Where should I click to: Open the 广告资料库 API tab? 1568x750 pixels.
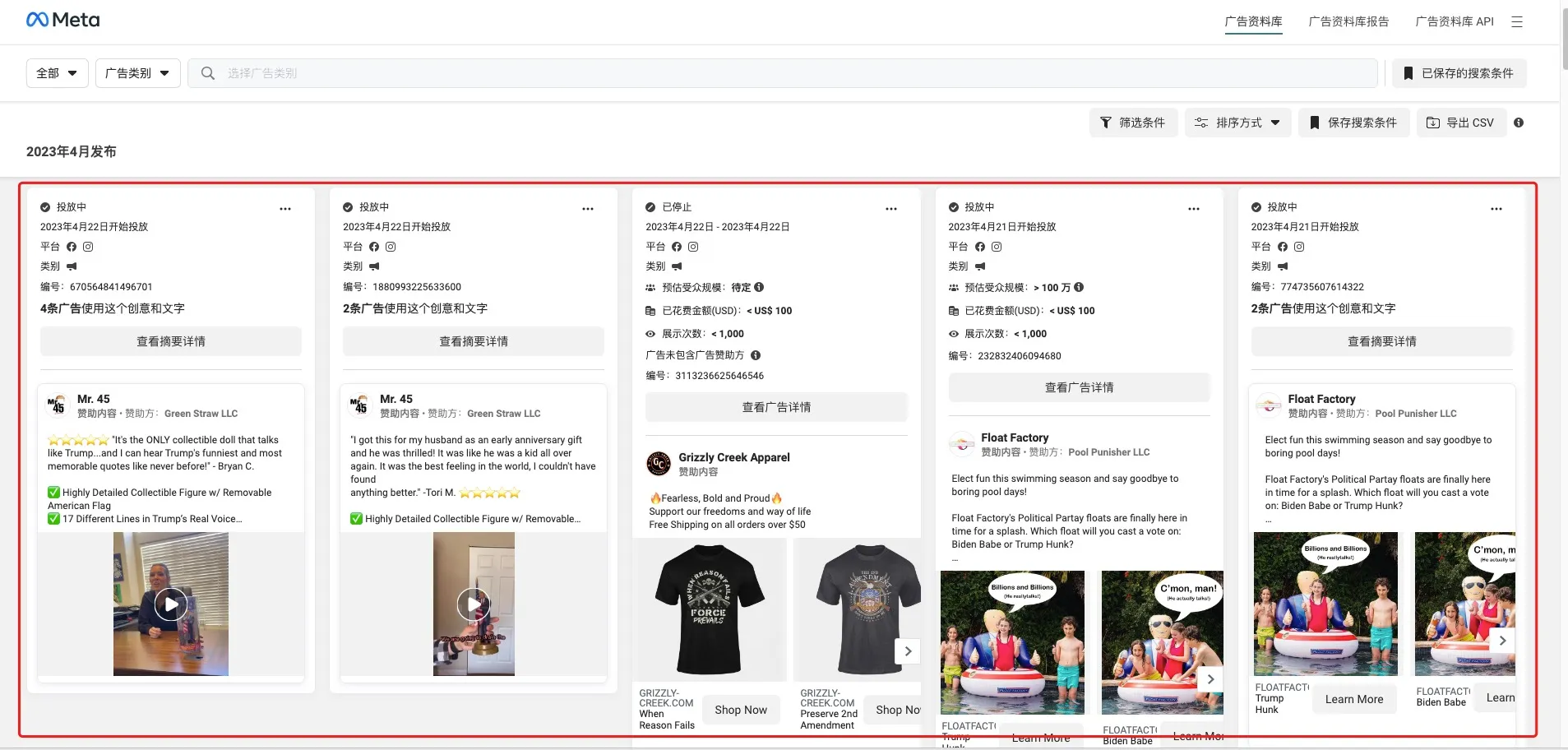[x=1454, y=21]
